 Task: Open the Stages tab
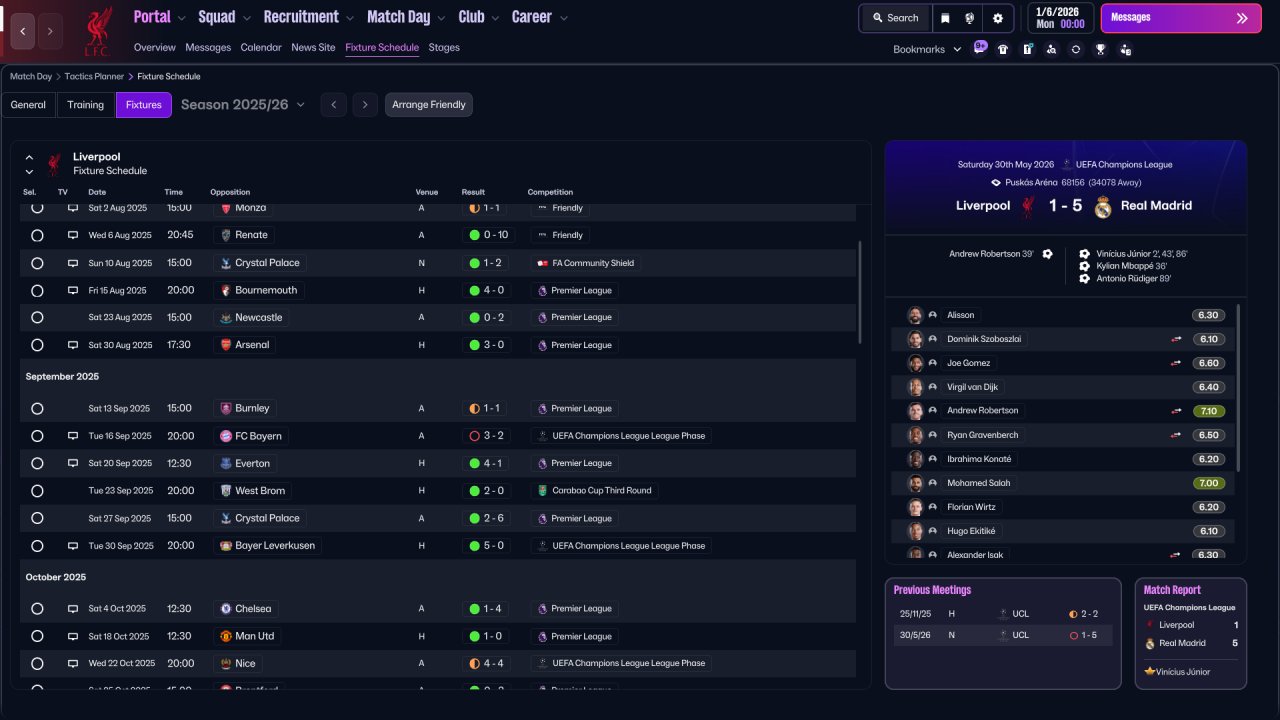pos(444,47)
